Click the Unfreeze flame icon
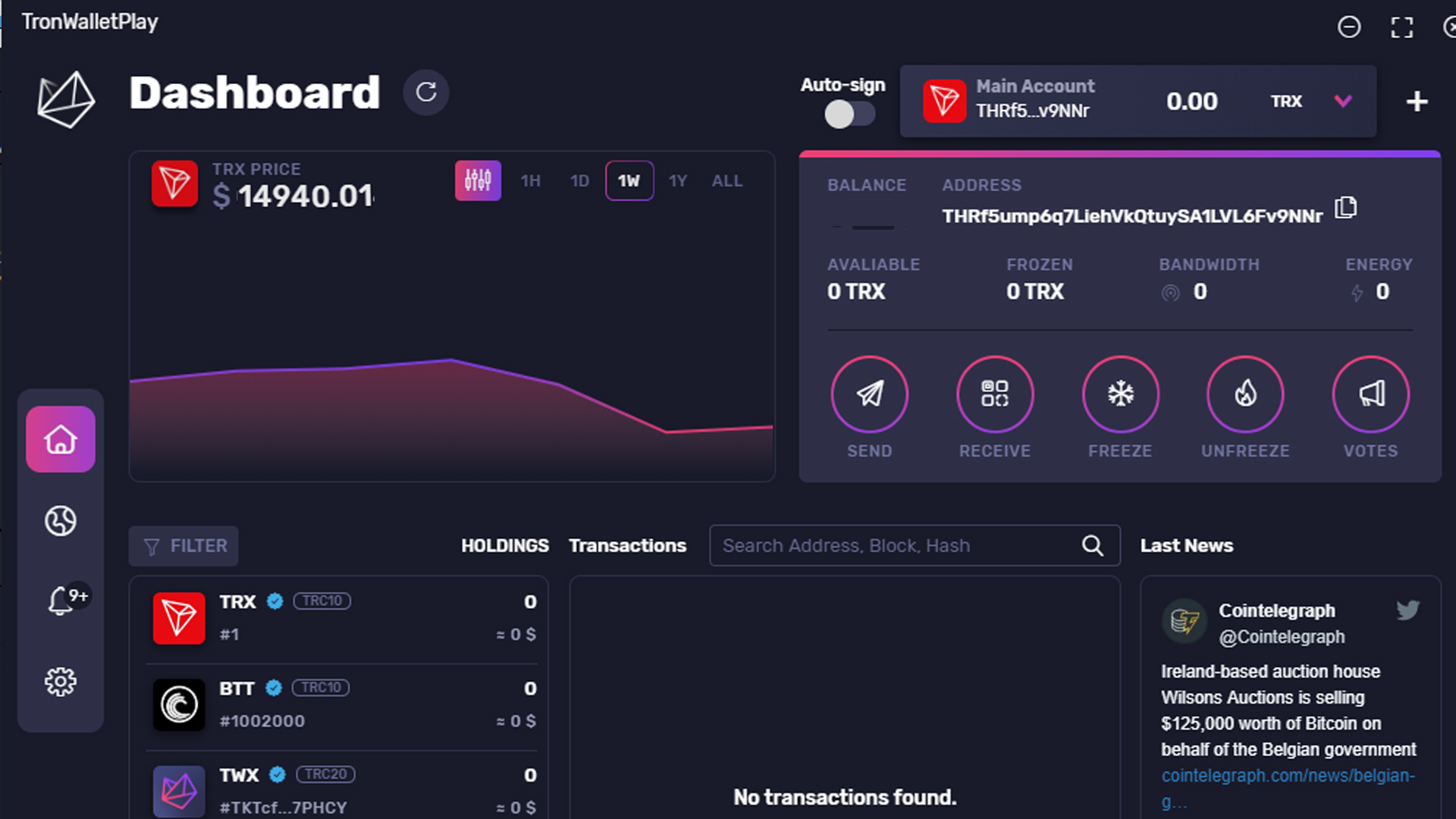This screenshot has height=819, width=1456. (1245, 394)
